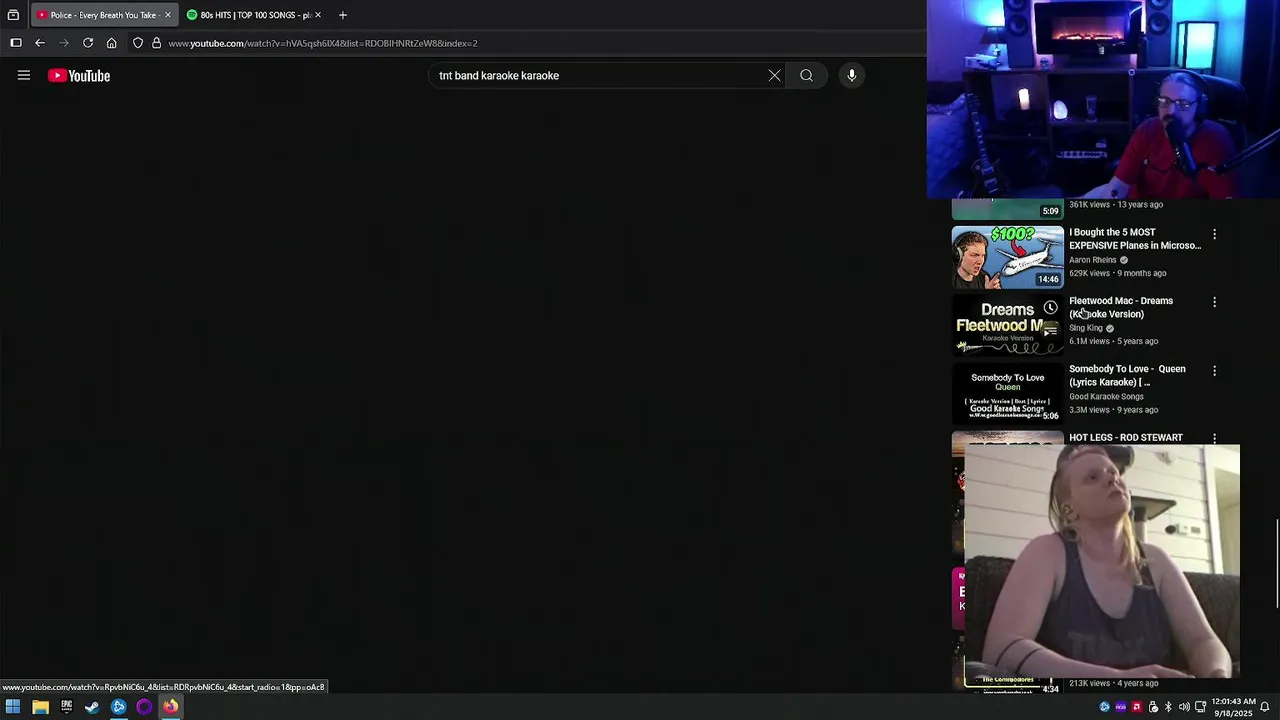Click the browser forward arrow
The width and height of the screenshot is (1280, 720).
[64, 43]
